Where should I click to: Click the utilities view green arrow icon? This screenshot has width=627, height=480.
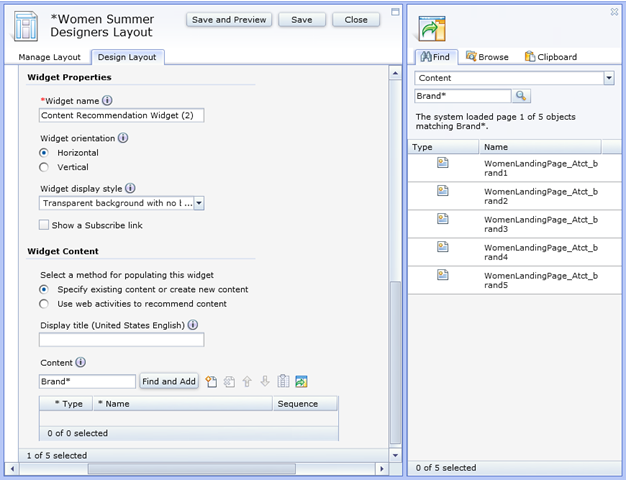pyautogui.click(x=432, y=29)
